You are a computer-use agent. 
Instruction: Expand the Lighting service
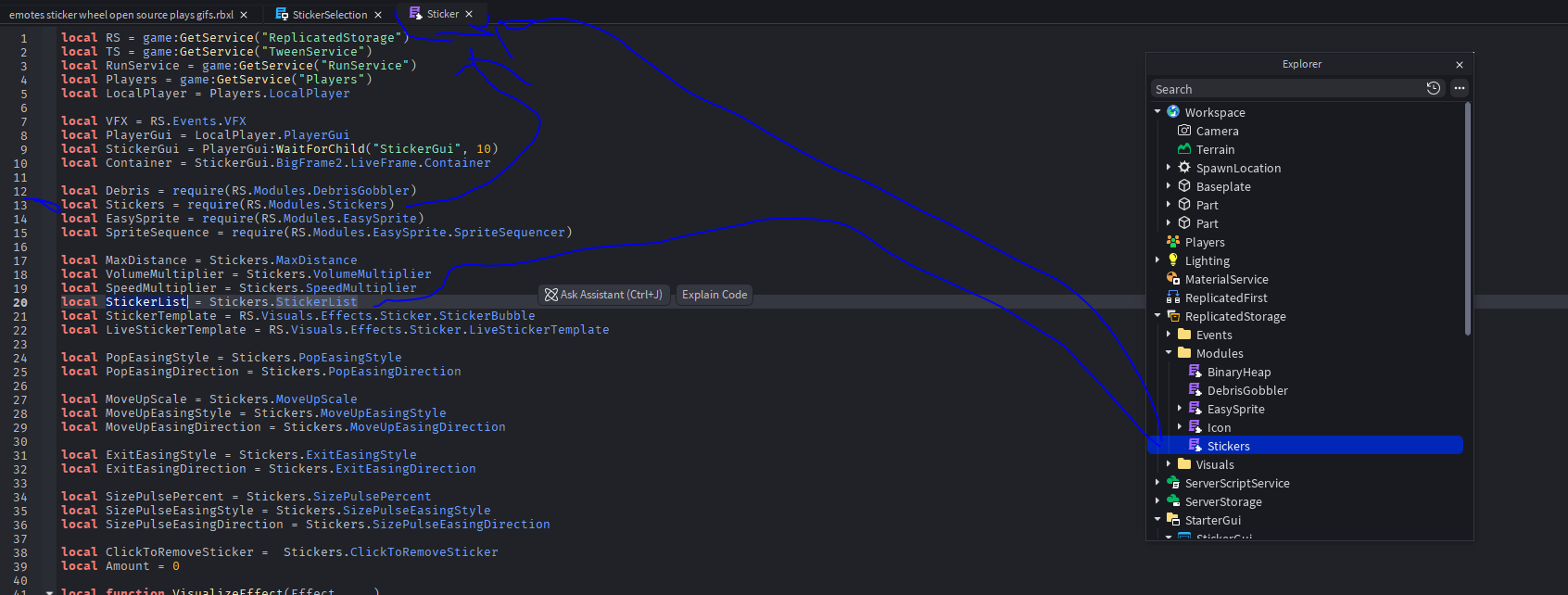1157,260
